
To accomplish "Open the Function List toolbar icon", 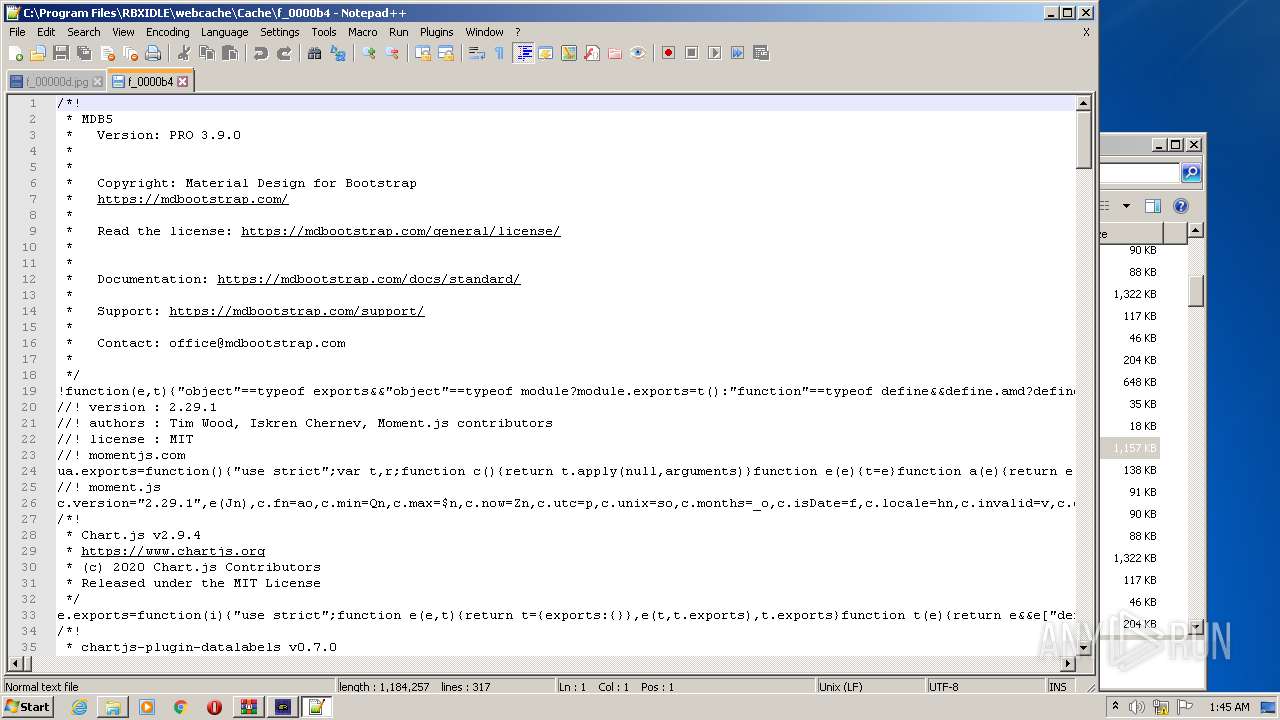I will click(x=592, y=53).
